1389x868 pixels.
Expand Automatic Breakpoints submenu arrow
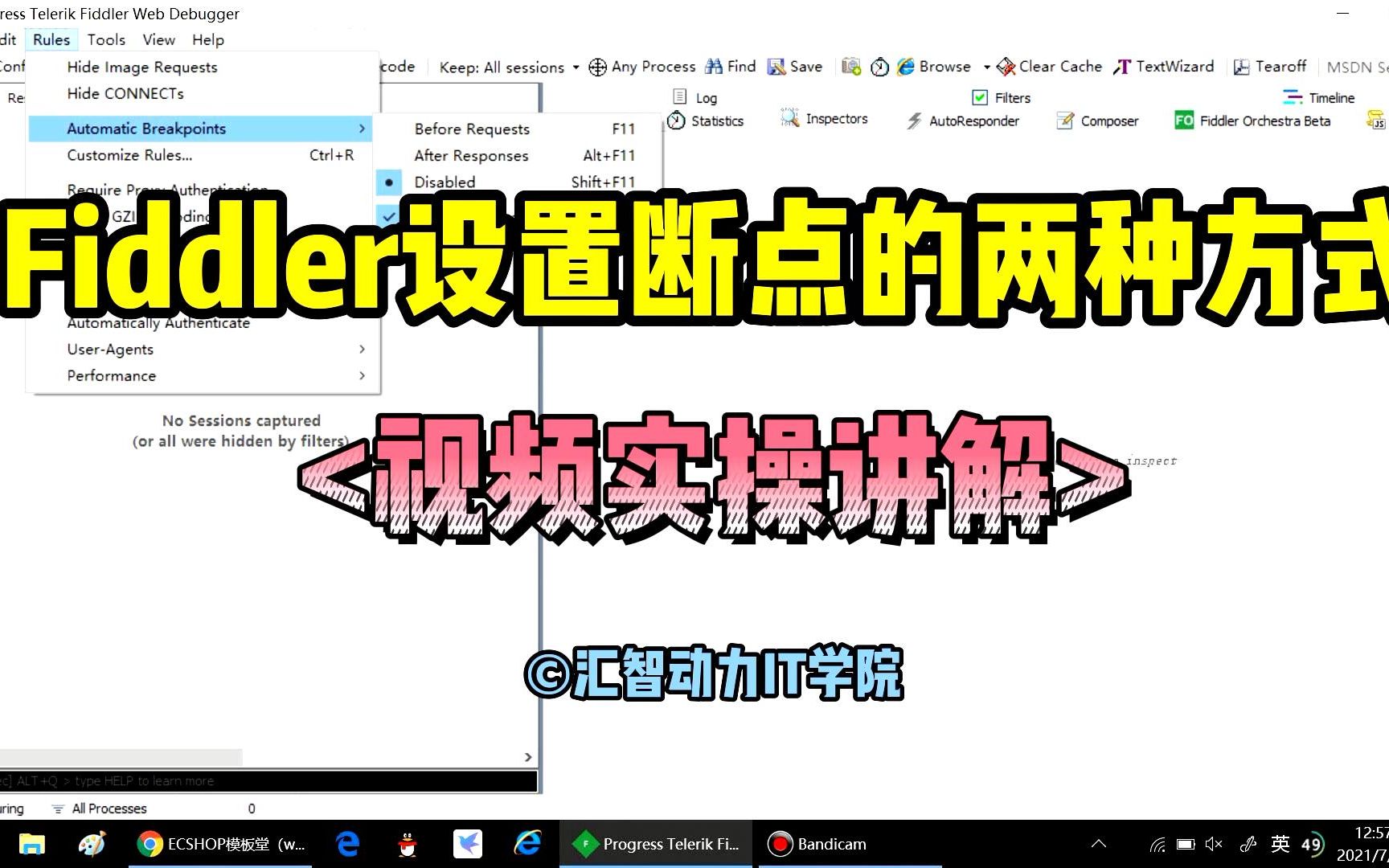pos(362,129)
